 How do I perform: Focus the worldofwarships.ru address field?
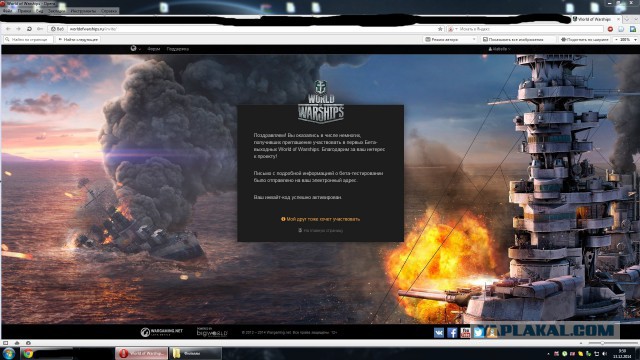click(251, 29)
